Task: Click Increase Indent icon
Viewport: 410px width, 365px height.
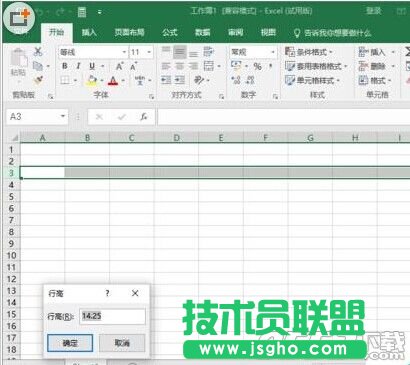Action: point(180,80)
